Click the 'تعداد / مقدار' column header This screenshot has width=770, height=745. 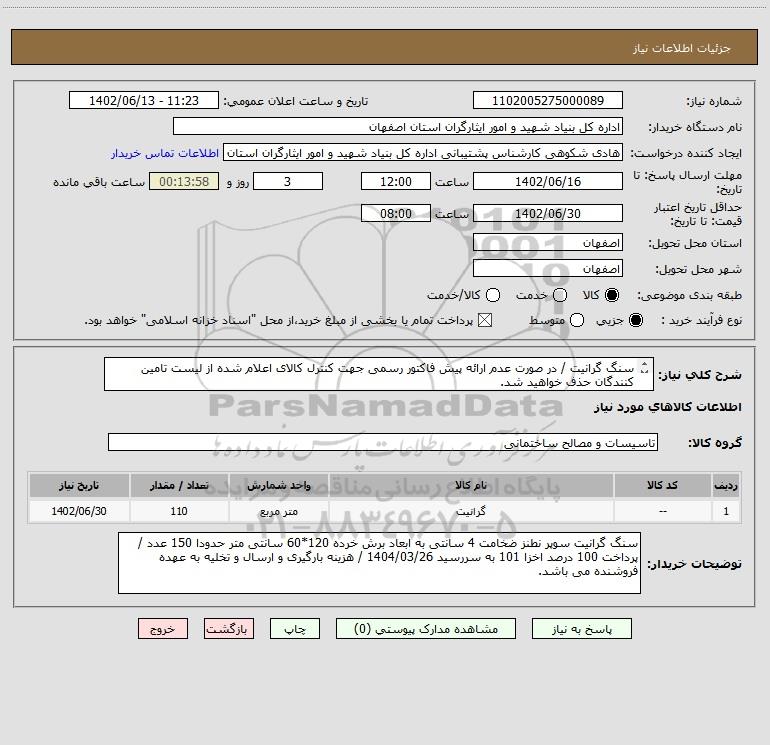[179, 485]
